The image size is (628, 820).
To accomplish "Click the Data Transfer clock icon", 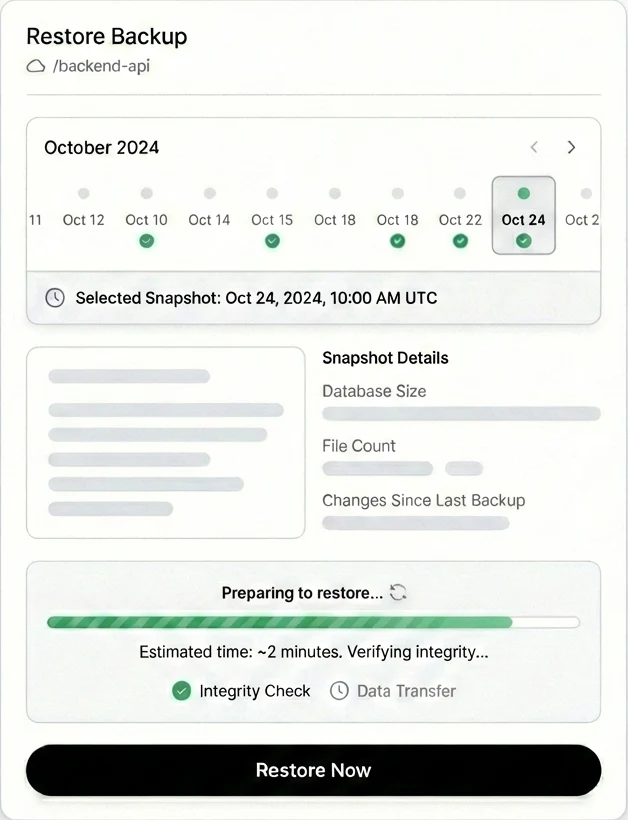I will tap(339, 691).
